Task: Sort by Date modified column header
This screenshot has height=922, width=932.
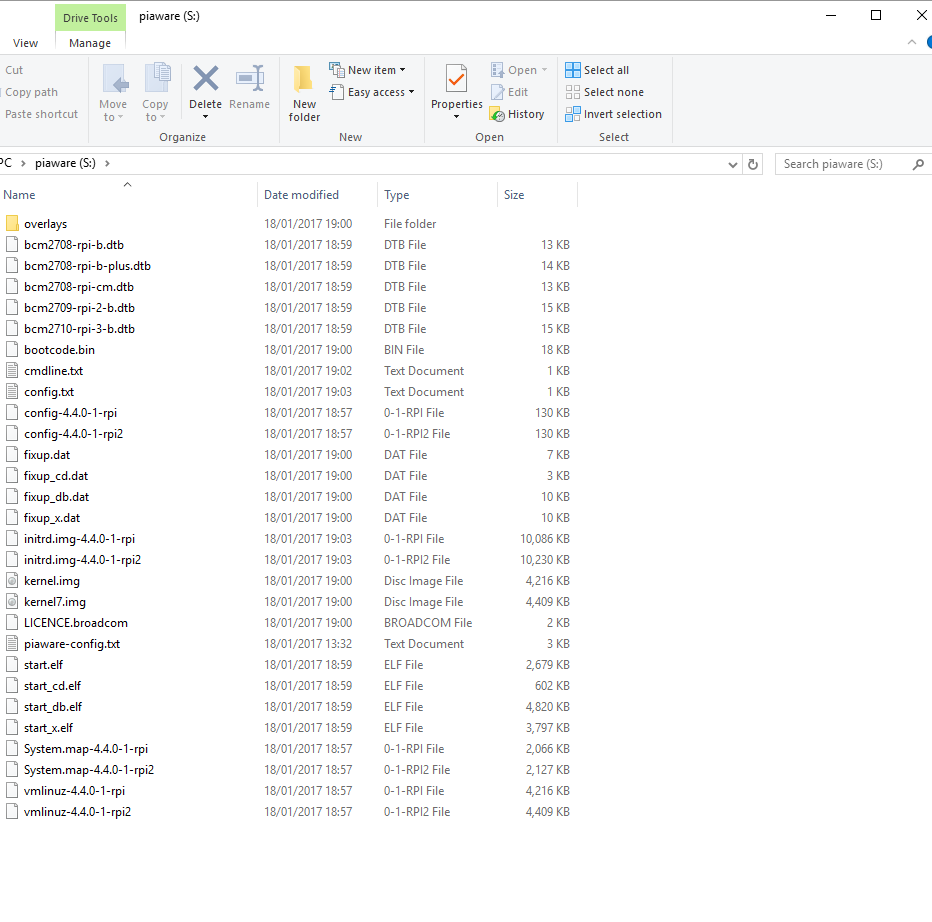Action: click(x=301, y=195)
